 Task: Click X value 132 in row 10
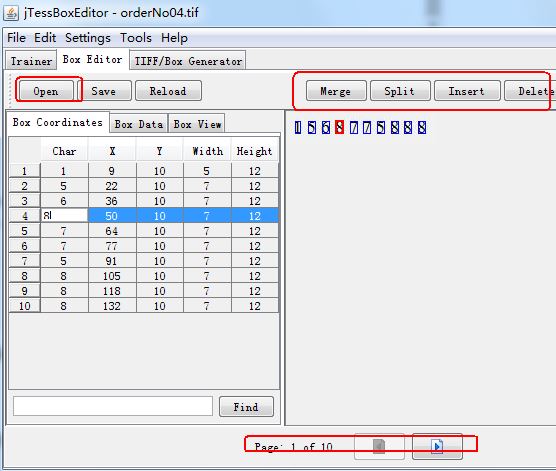click(x=112, y=305)
